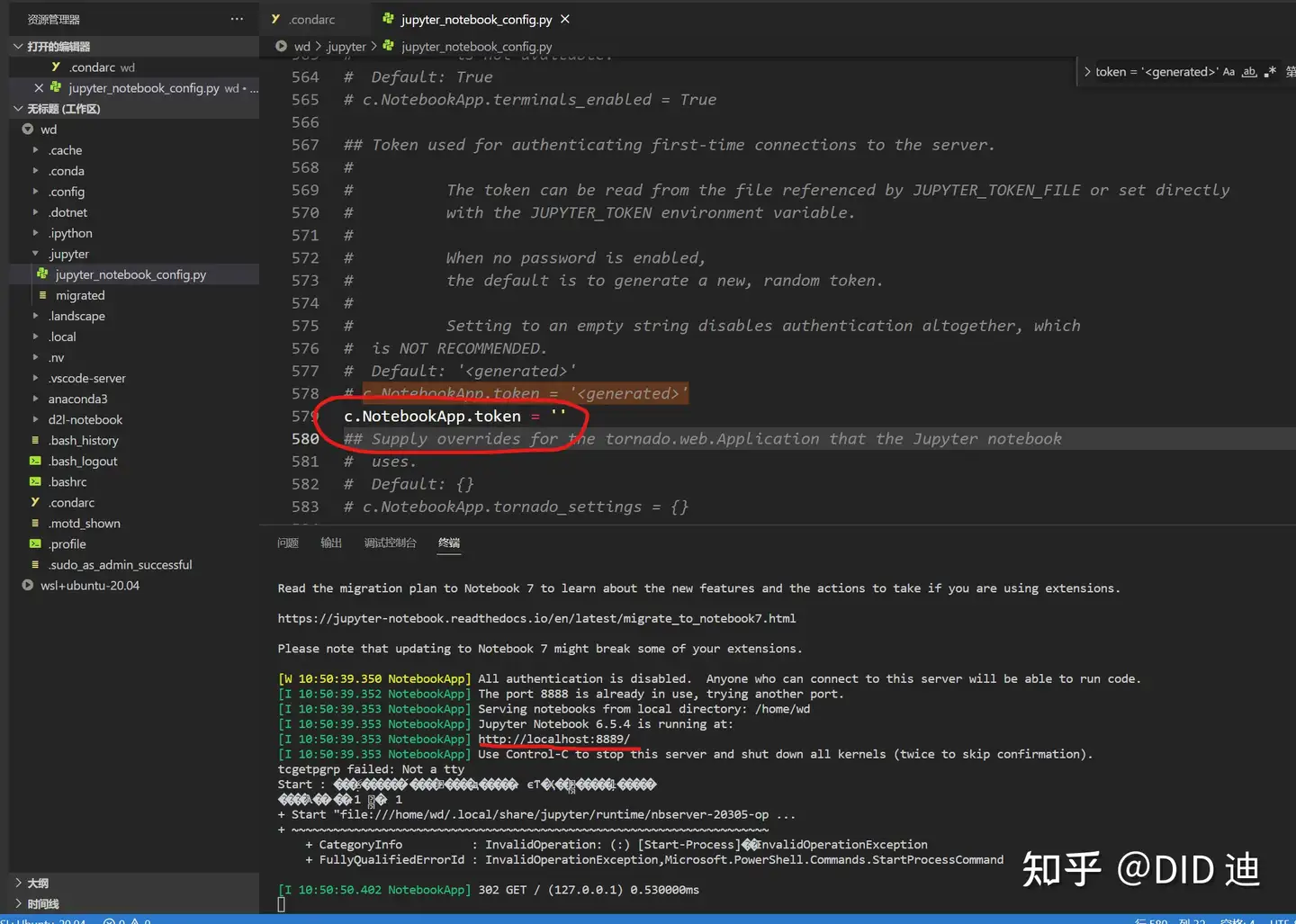Click the YAML icon on the .condarc tab
1296x924 pixels.
[275, 18]
